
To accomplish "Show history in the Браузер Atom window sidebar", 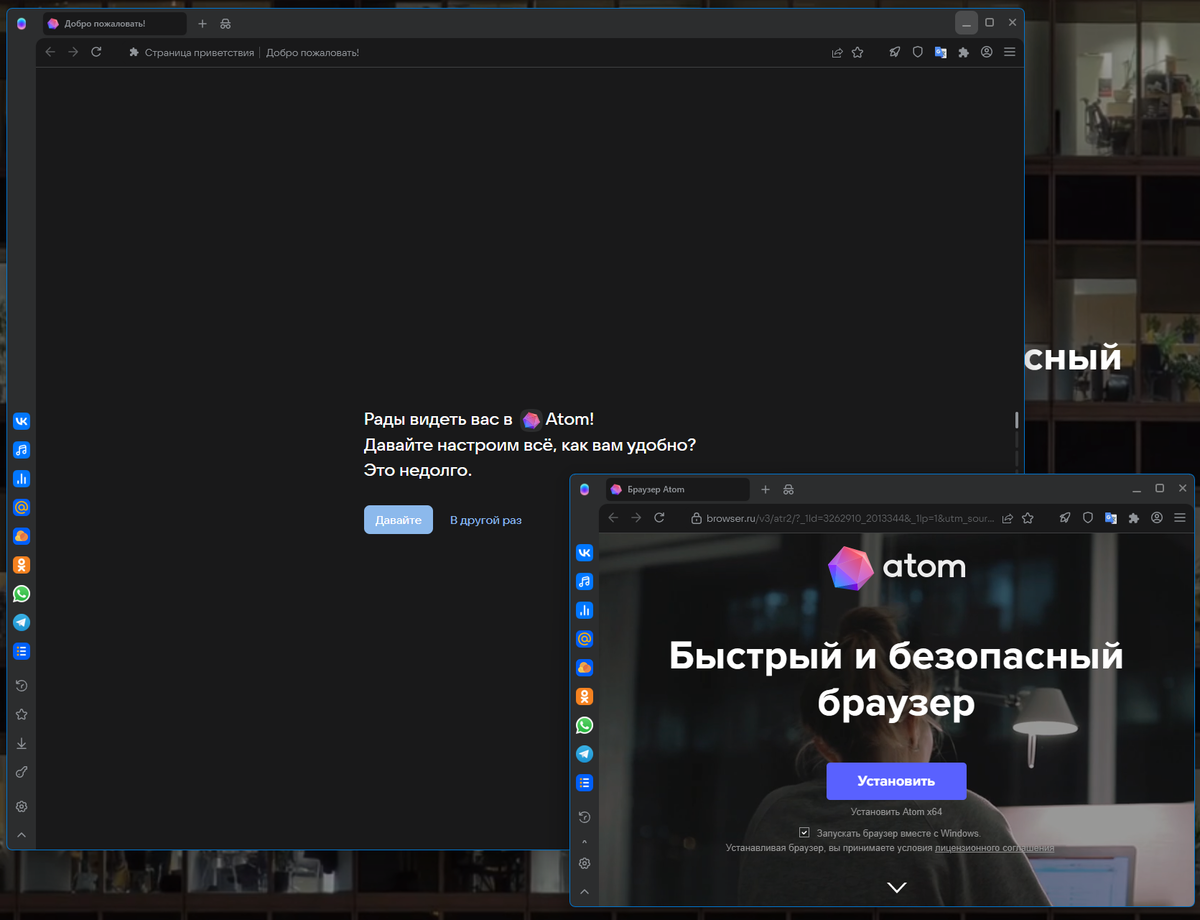I will pyautogui.click(x=584, y=817).
